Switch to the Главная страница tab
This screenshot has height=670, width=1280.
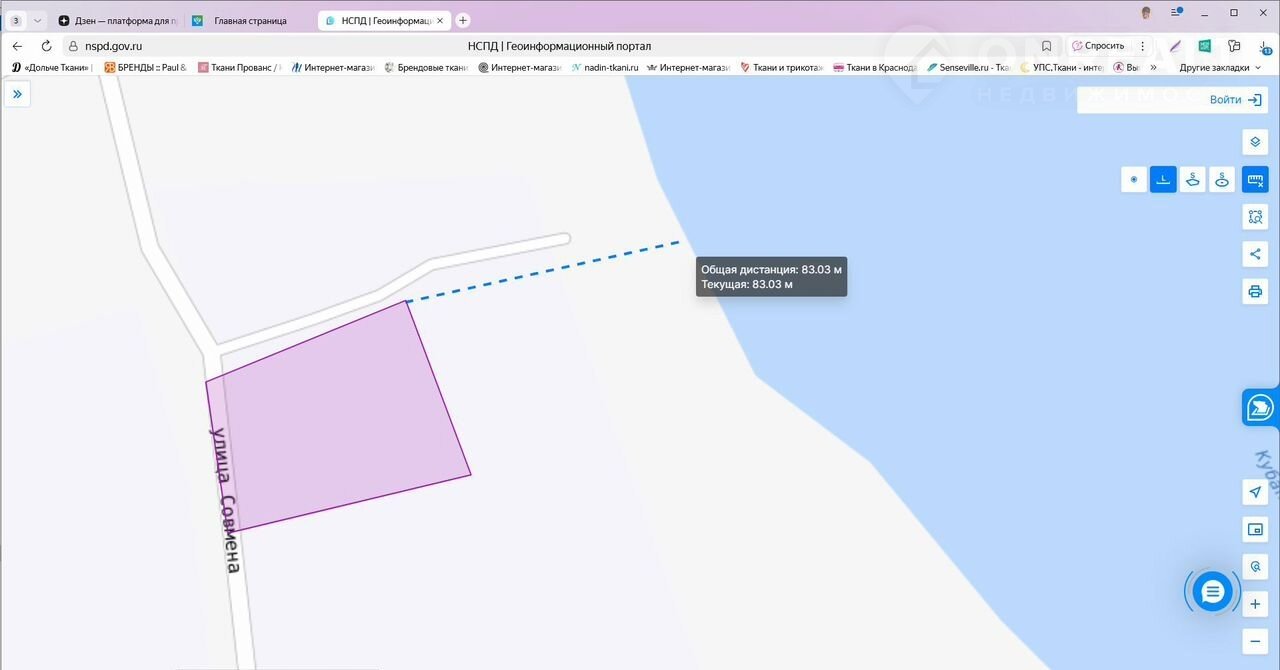click(249, 20)
